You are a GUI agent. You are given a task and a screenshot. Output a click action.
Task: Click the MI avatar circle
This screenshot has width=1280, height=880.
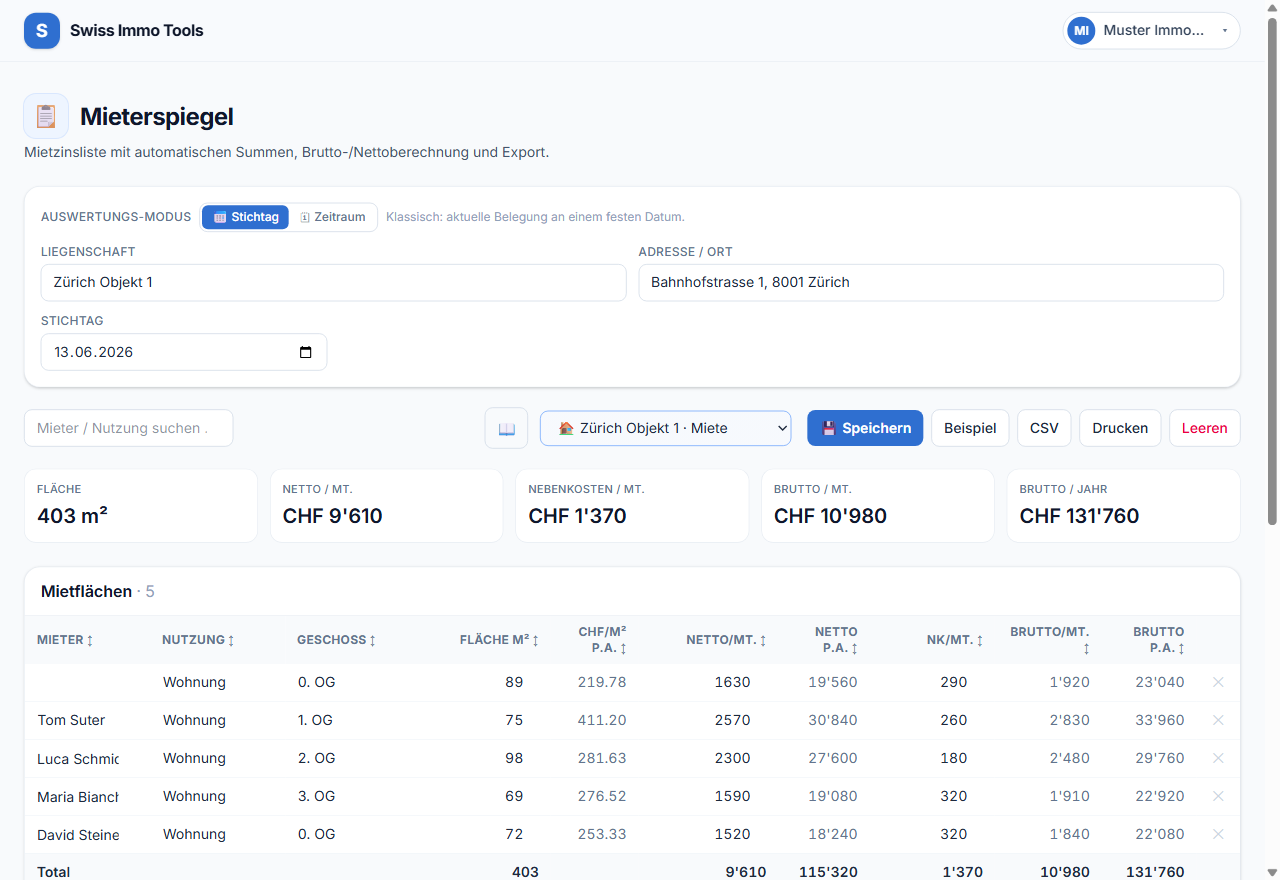point(1081,31)
